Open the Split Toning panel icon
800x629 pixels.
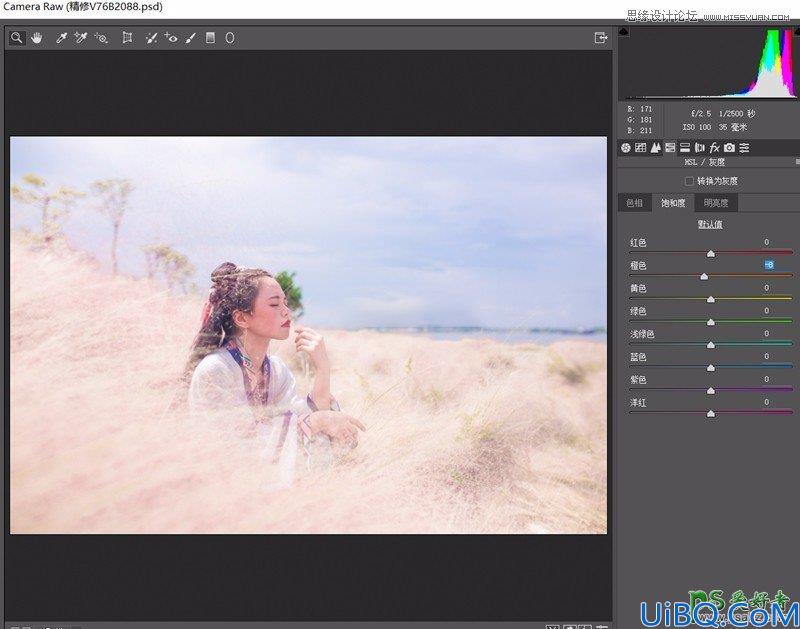(685, 148)
